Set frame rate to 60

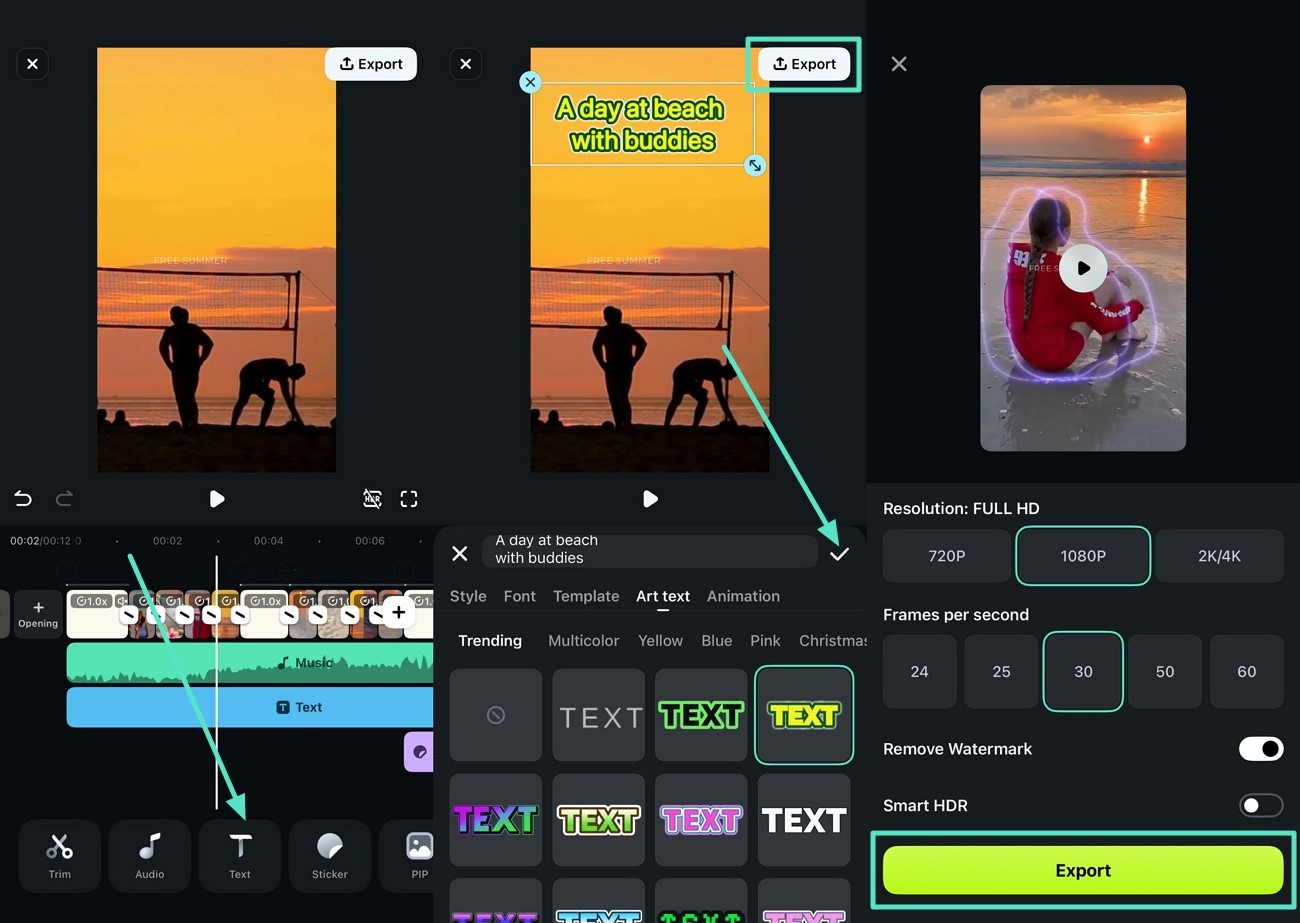tap(1246, 672)
